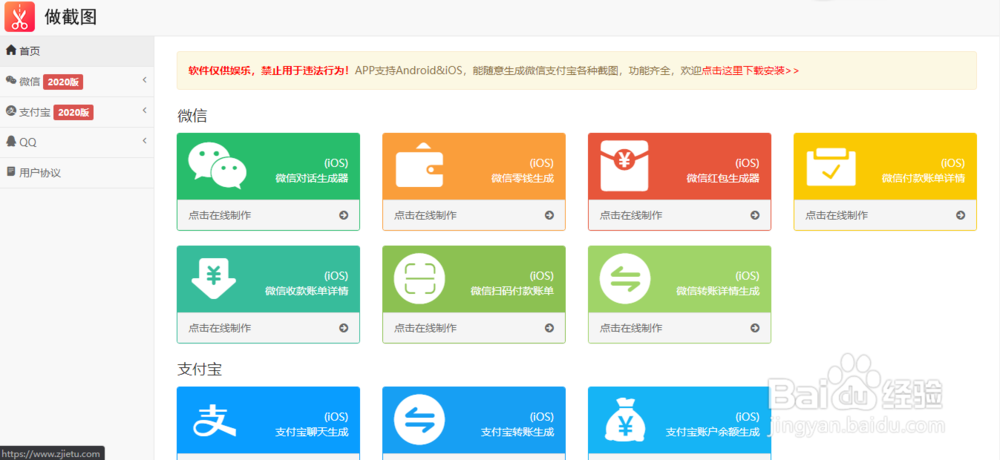
Task: Open the 支付宝账户余额生成 card title
Action: [713, 432]
